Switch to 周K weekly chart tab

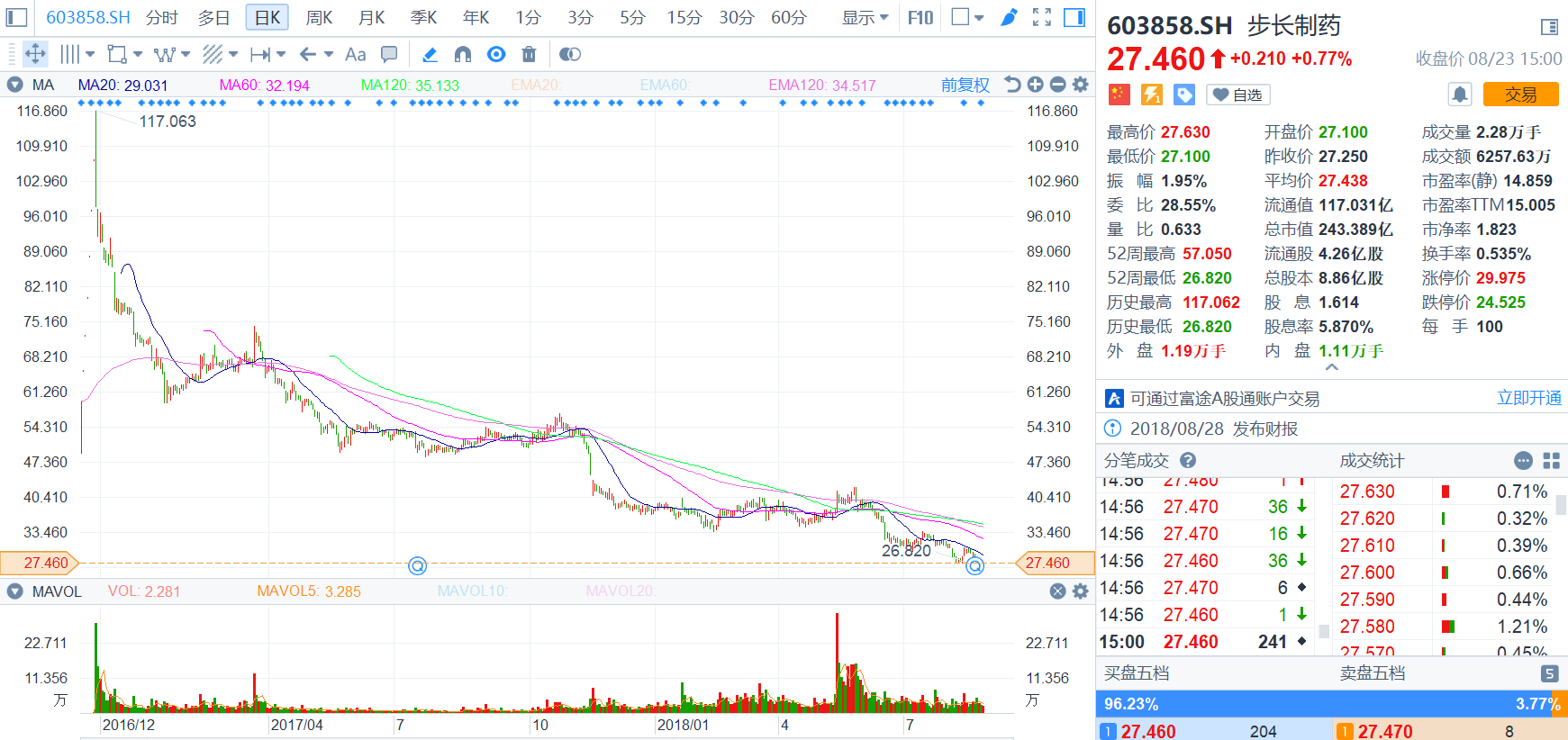[x=319, y=17]
